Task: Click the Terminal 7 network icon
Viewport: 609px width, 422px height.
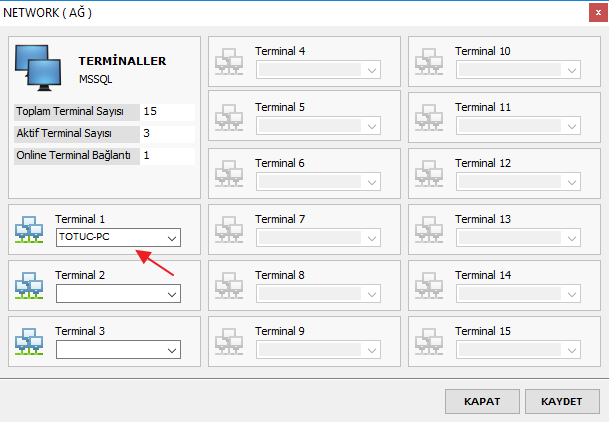Action: (x=229, y=229)
